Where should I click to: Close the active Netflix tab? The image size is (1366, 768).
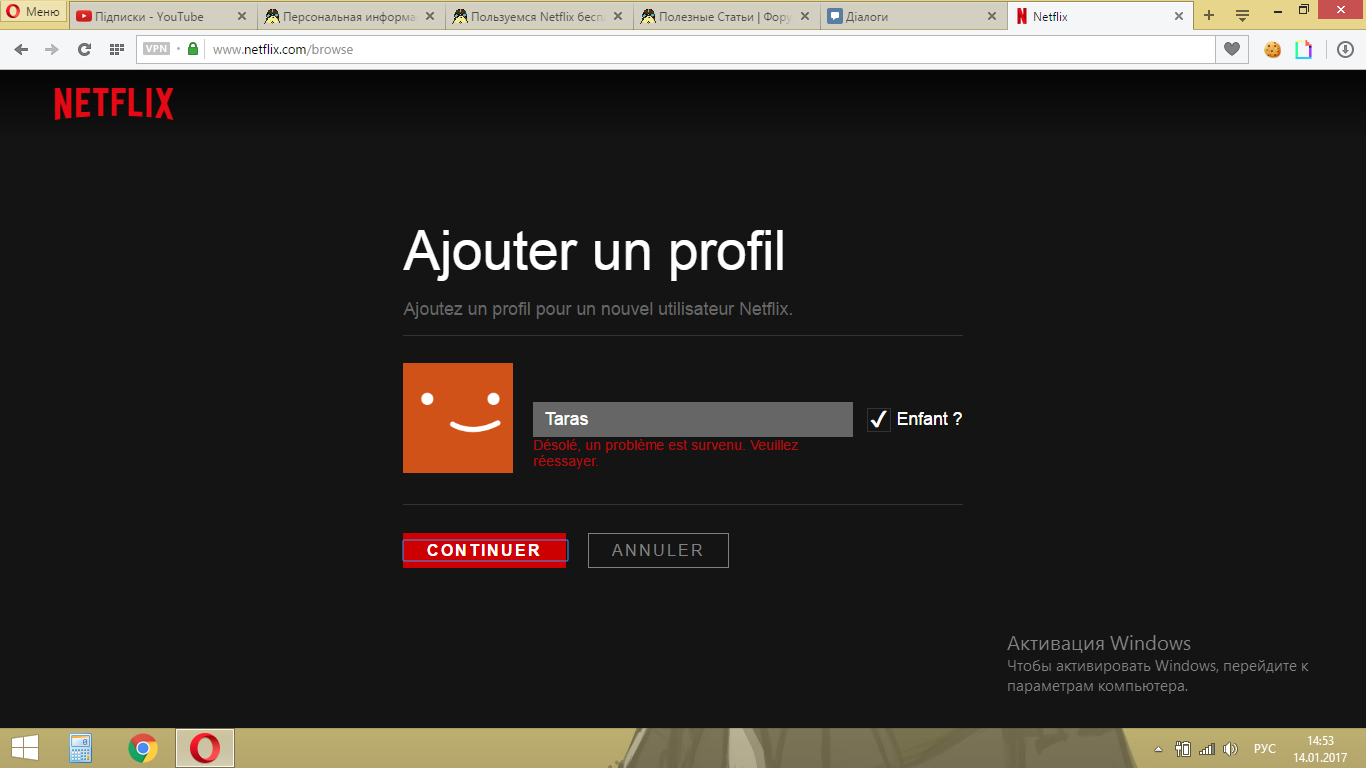coord(1179,16)
